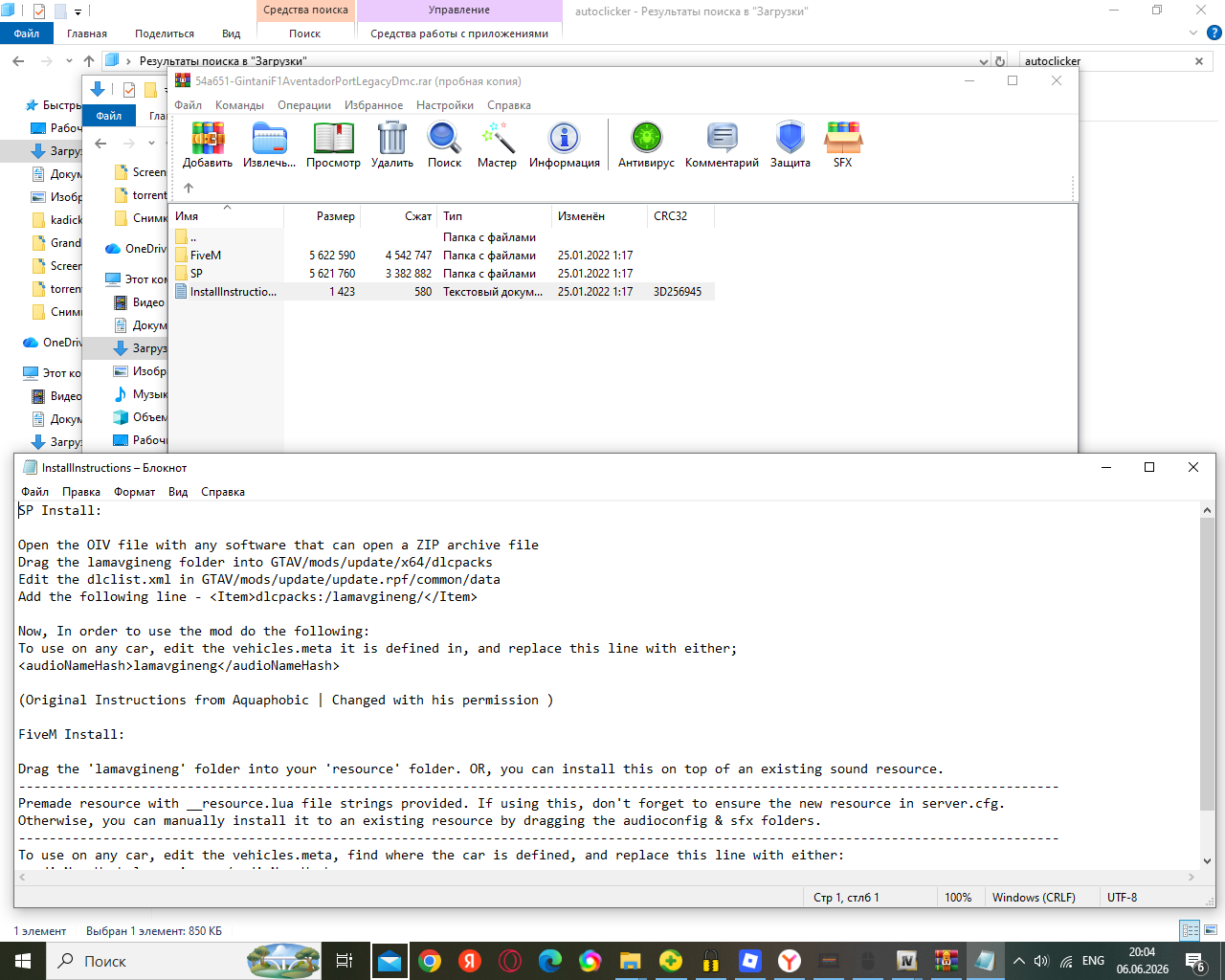Open Команды menu in WinRAR
Viewport: 1225px width, 980px height.
click(239, 105)
